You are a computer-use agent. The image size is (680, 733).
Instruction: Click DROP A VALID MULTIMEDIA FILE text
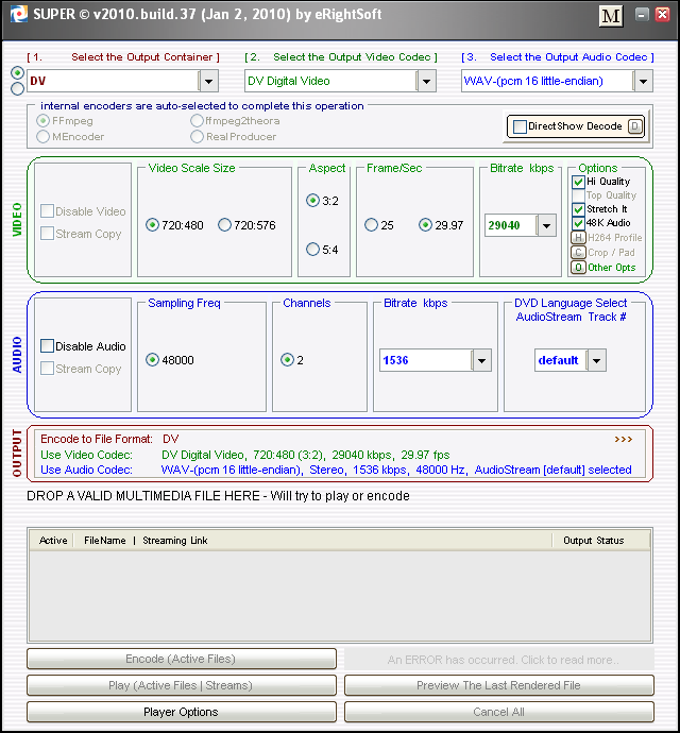(218, 496)
